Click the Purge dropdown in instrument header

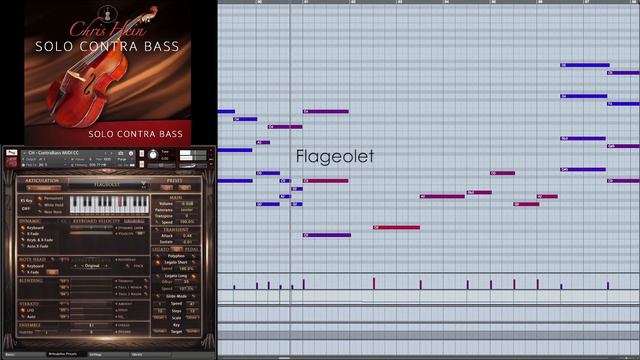click(x=122, y=159)
